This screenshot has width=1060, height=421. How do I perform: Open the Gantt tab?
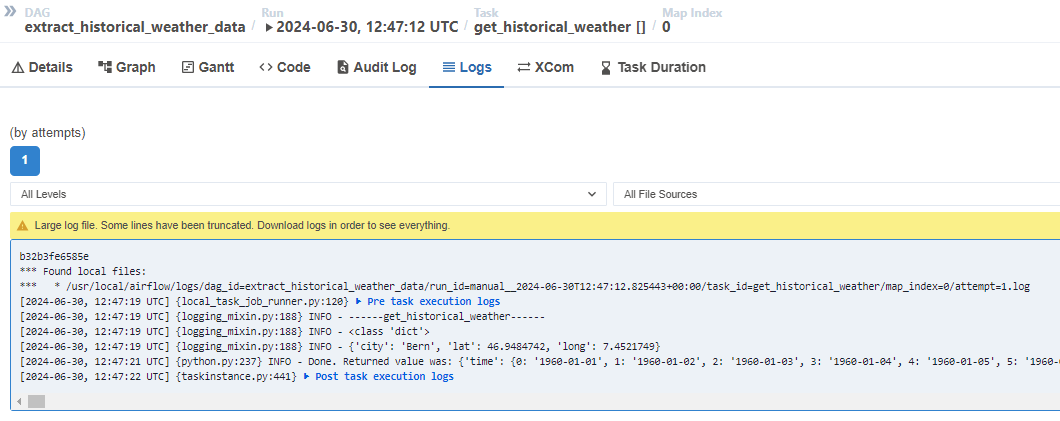tap(208, 67)
